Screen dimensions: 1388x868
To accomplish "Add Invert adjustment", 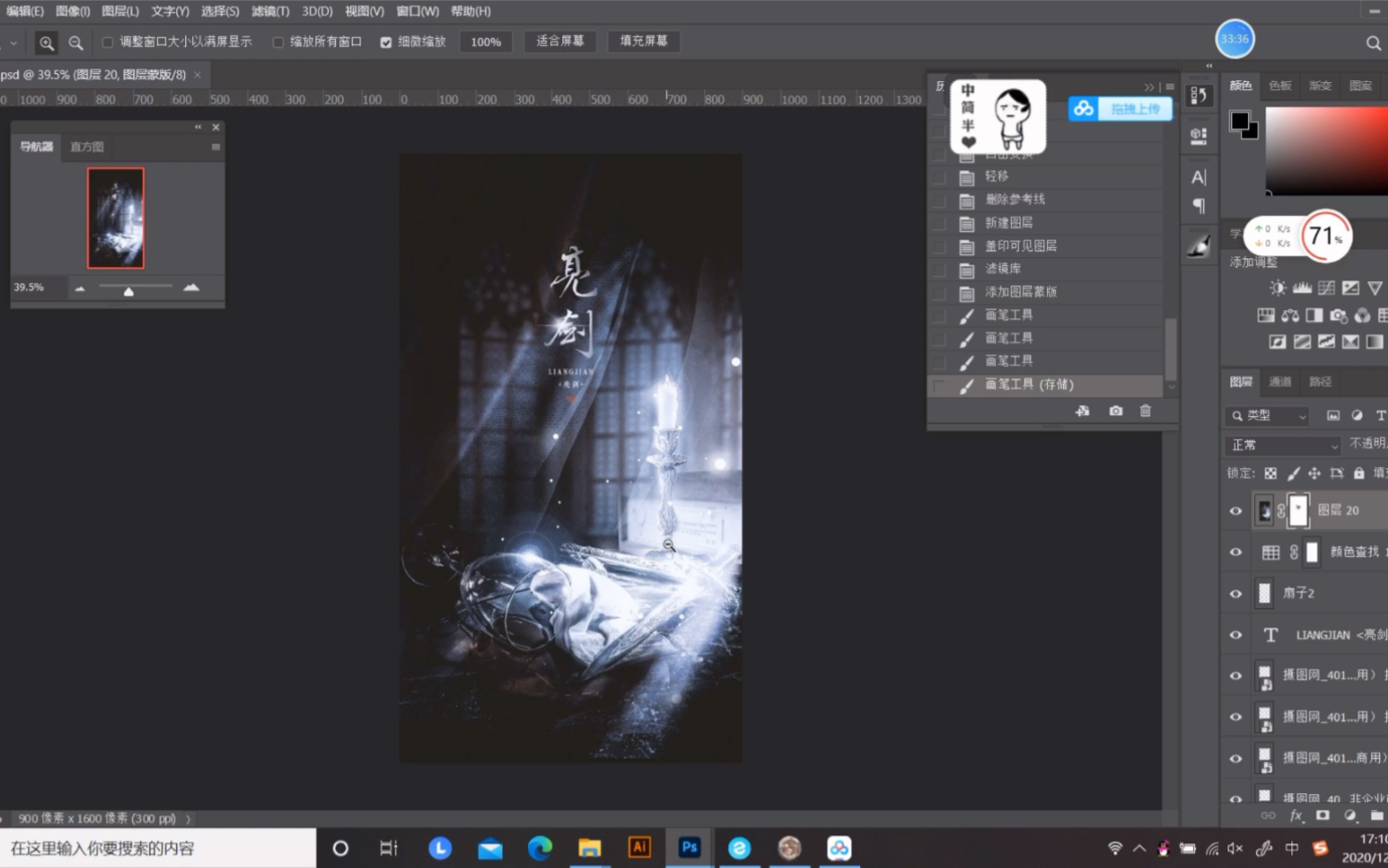I will (1278, 342).
